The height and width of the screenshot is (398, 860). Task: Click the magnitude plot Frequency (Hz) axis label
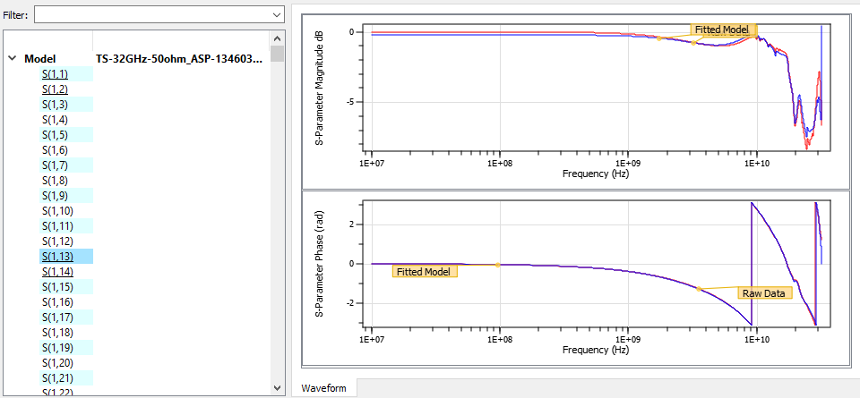click(596, 174)
